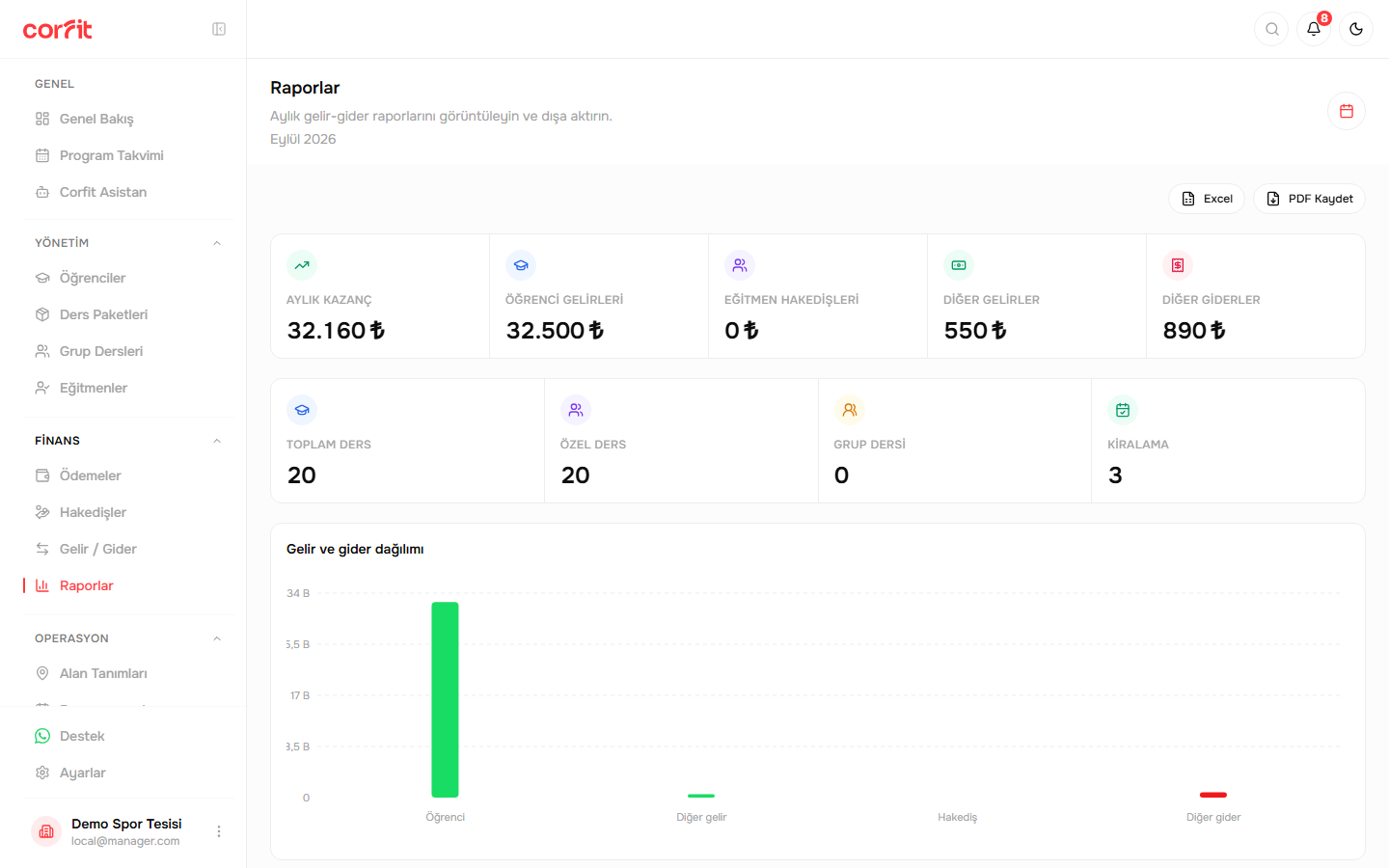Click the Kiralama calendar check icon
1389x868 pixels.
pos(1123,410)
